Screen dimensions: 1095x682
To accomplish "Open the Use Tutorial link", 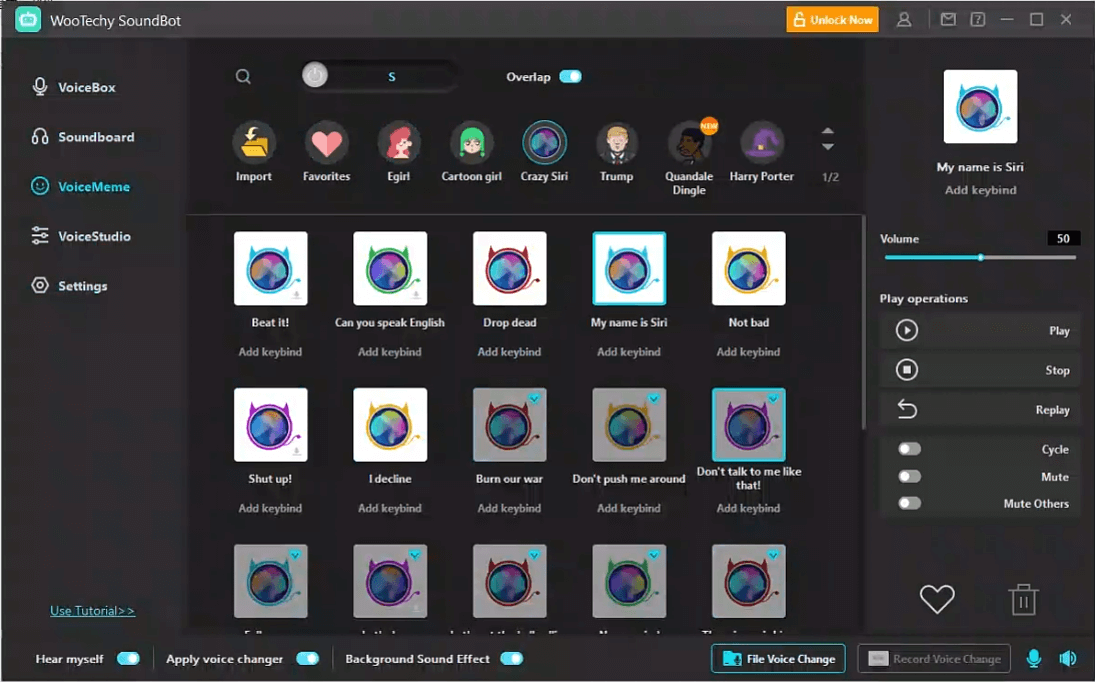I will [x=92, y=611].
